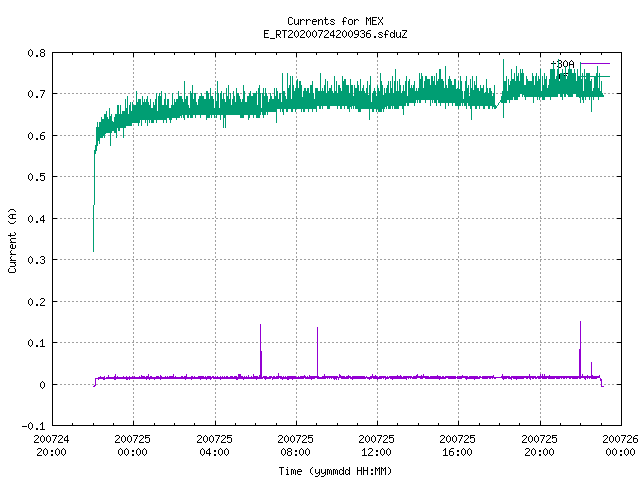Click the x-axis label 'Time (yymmdd HH:MM)'
Viewport: 640px width, 480px height.
(x=335, y=471)
